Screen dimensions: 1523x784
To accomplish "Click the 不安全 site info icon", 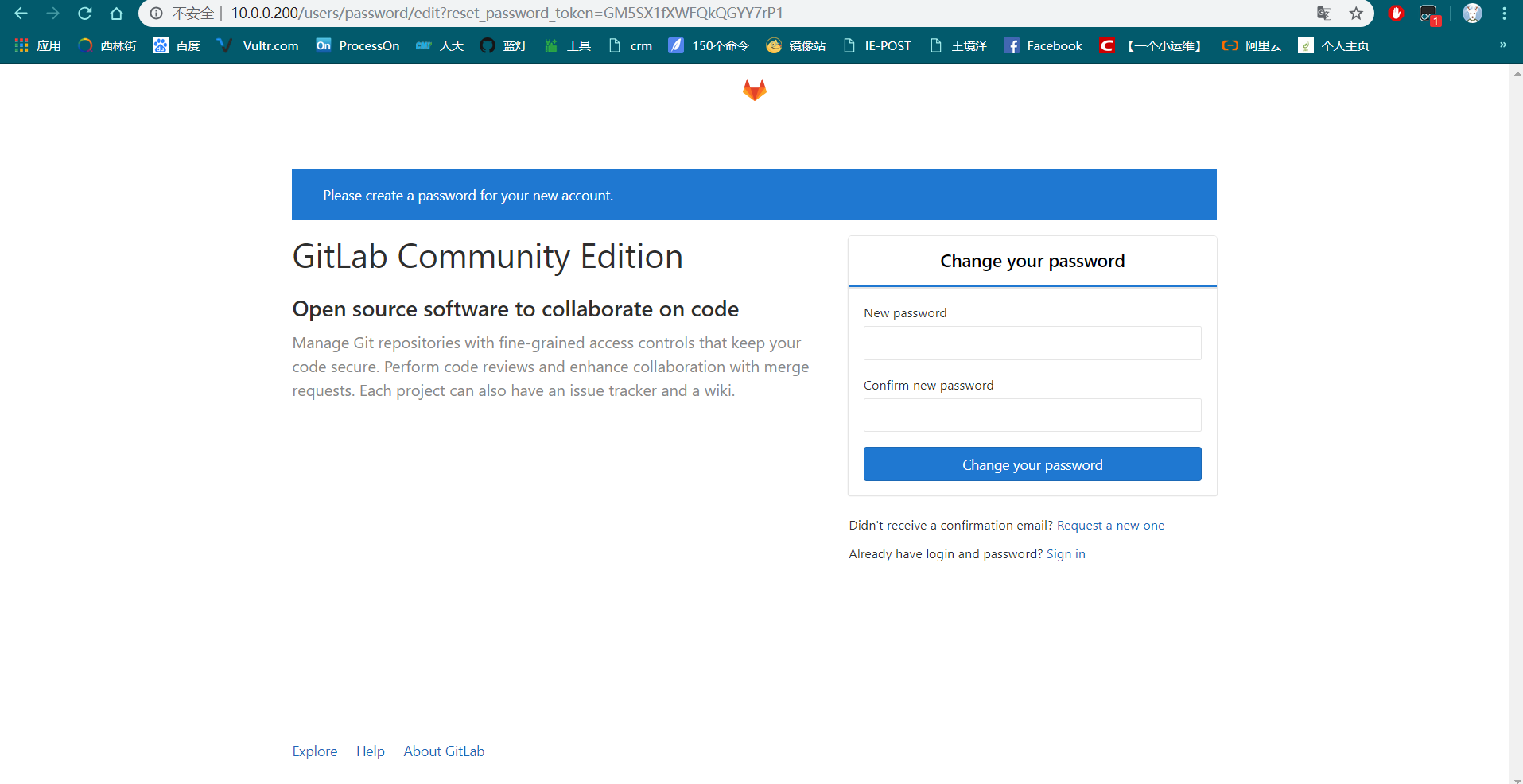I will (155, 14).
